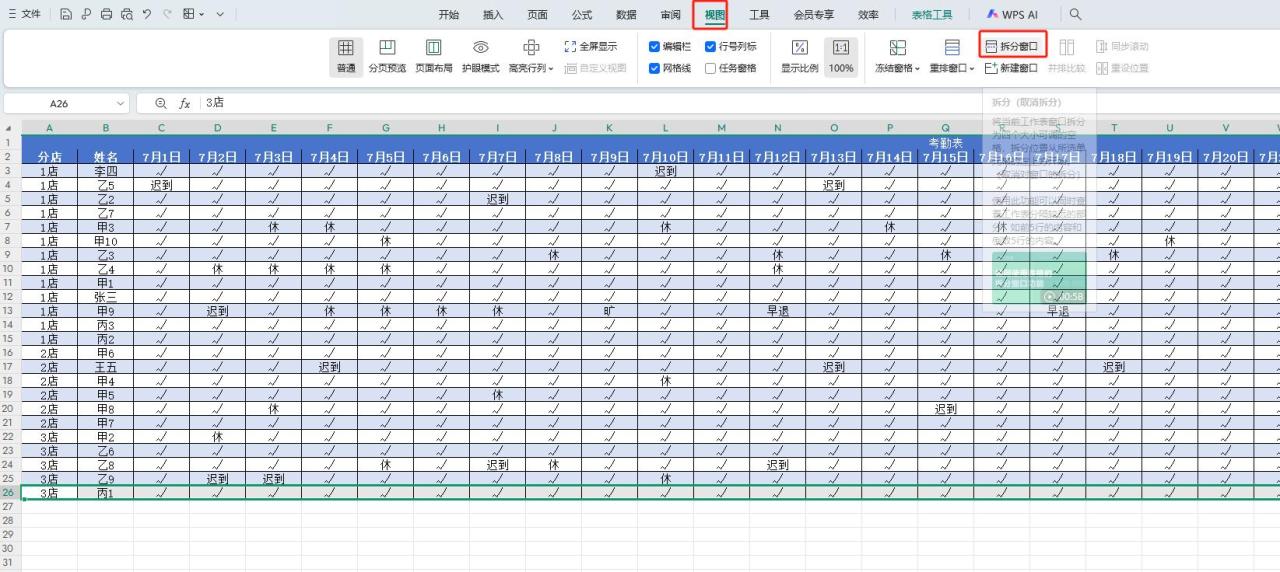Open 分页预览 page break preview
Image resolution: width=1280 pixels, height=572 pixels.
(387, 57)
